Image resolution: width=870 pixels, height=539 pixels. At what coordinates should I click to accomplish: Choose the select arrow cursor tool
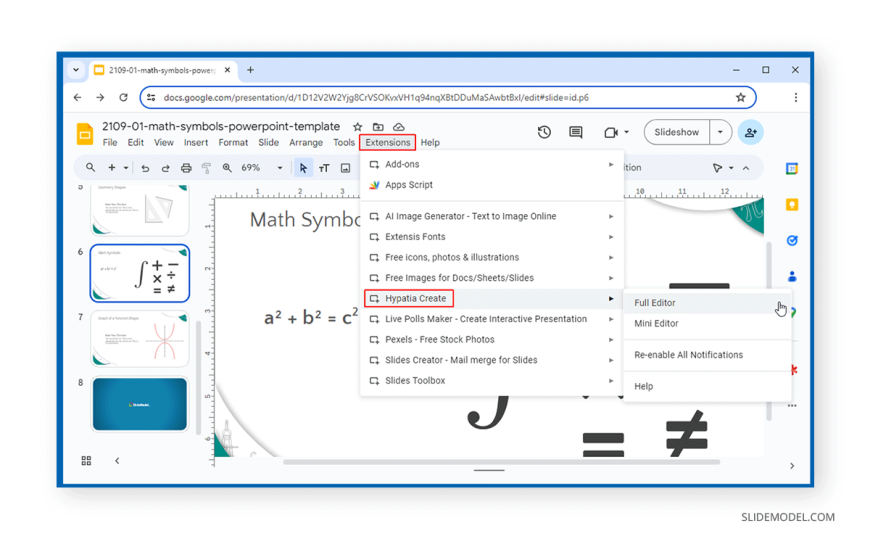tap(303, 168)
